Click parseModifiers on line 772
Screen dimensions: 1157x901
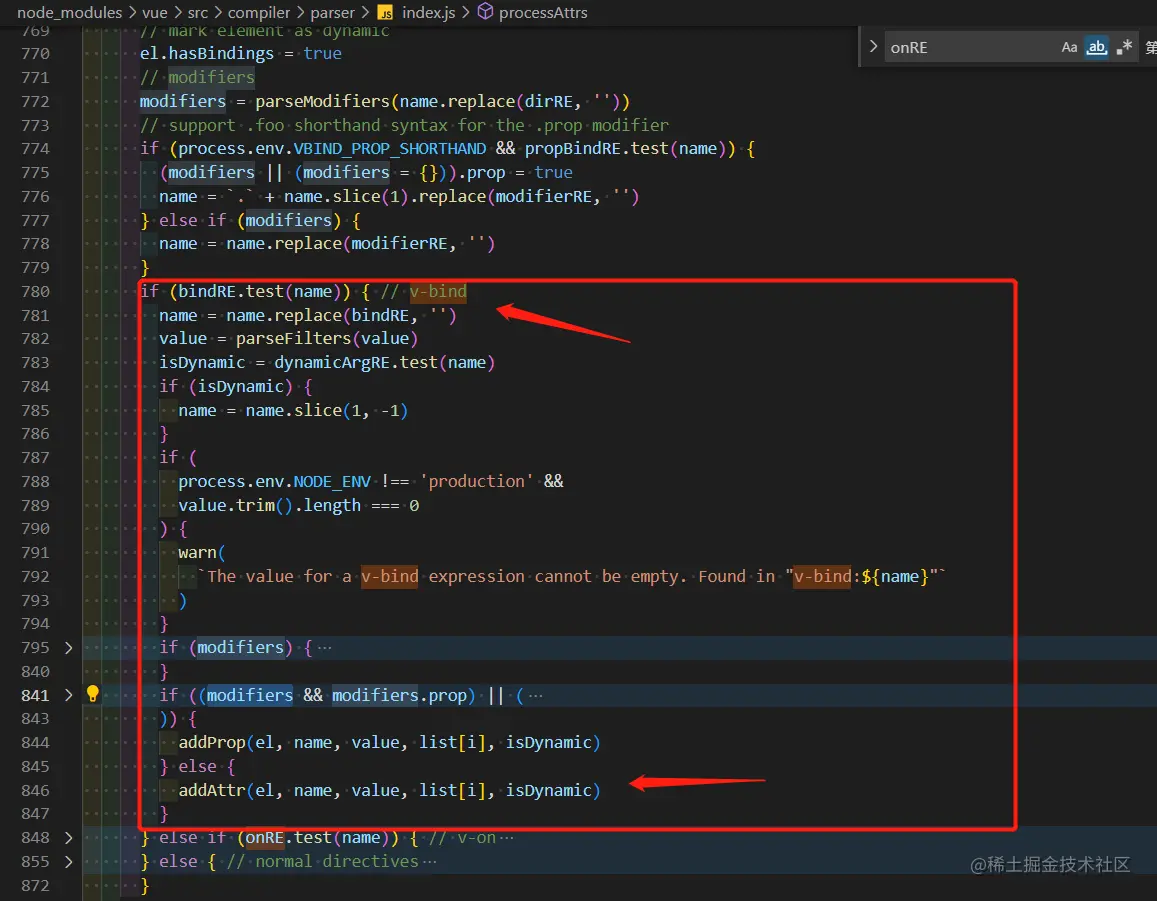(x=322, y=101)
